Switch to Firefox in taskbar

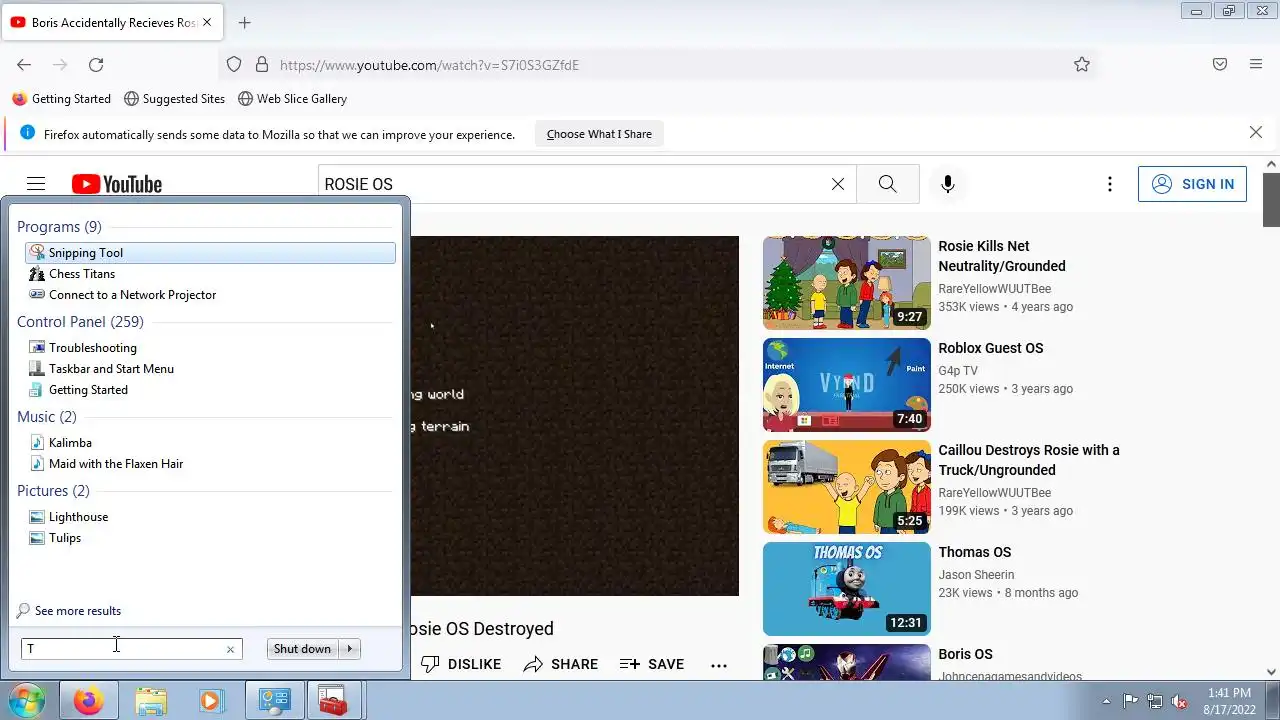click(x=88, y=701)
